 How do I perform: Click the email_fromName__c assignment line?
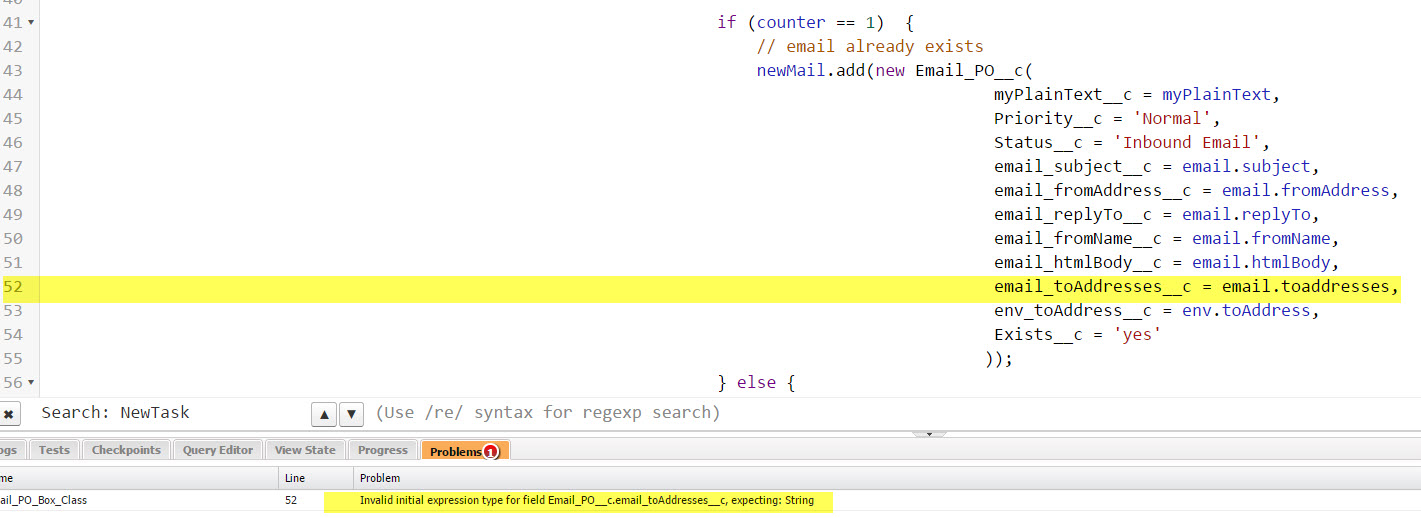[1166, 238]
